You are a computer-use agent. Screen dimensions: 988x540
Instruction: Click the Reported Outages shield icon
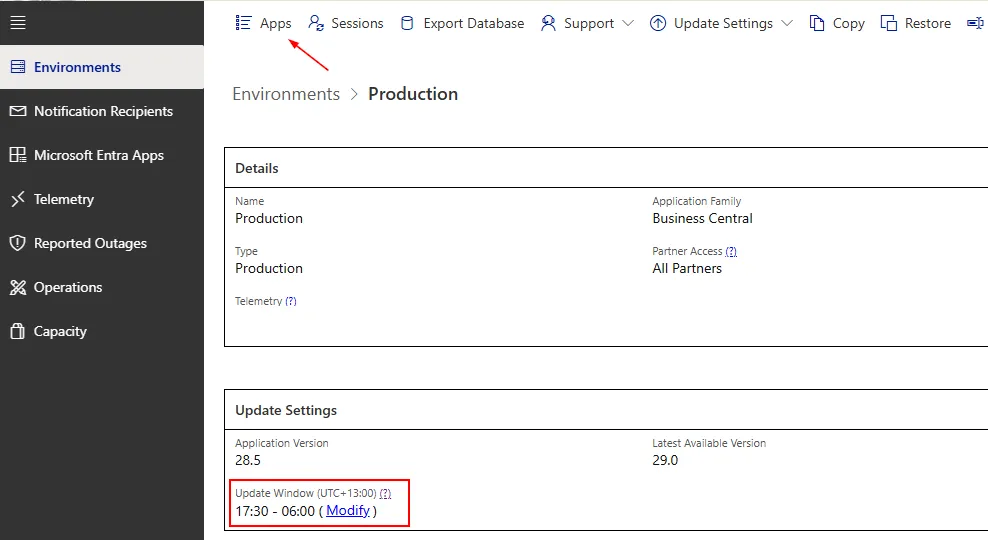18,243
